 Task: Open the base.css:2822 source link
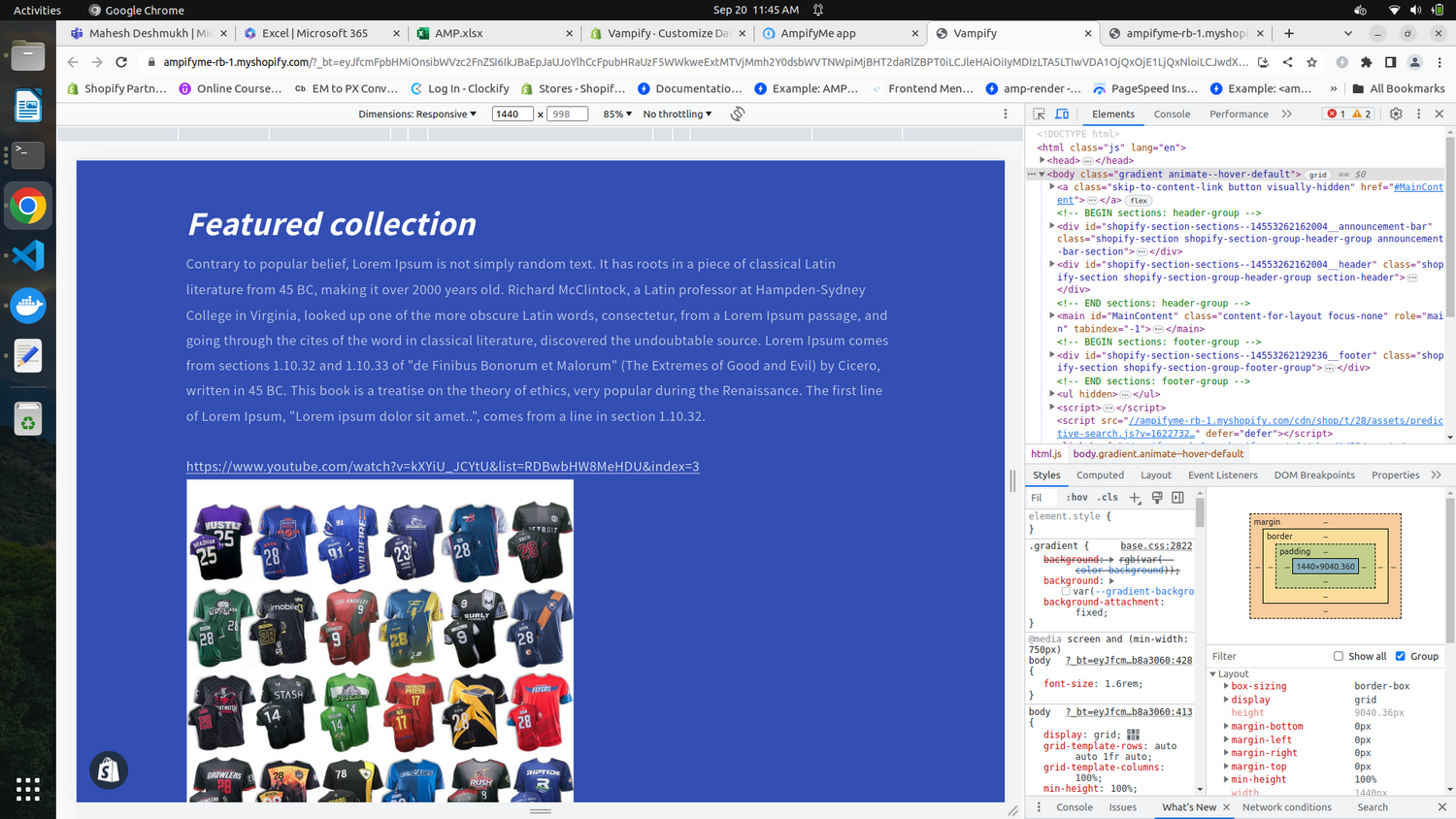[1156, 545]
